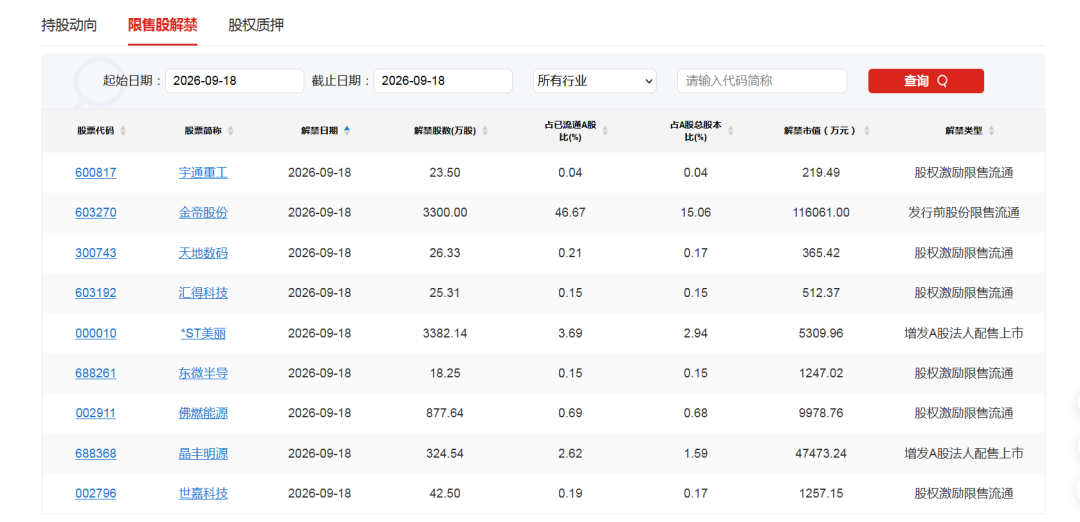Screen dimensions: 1080x522
Task: Sort by 股票代码 column arrows
Action: click(123, 131)
